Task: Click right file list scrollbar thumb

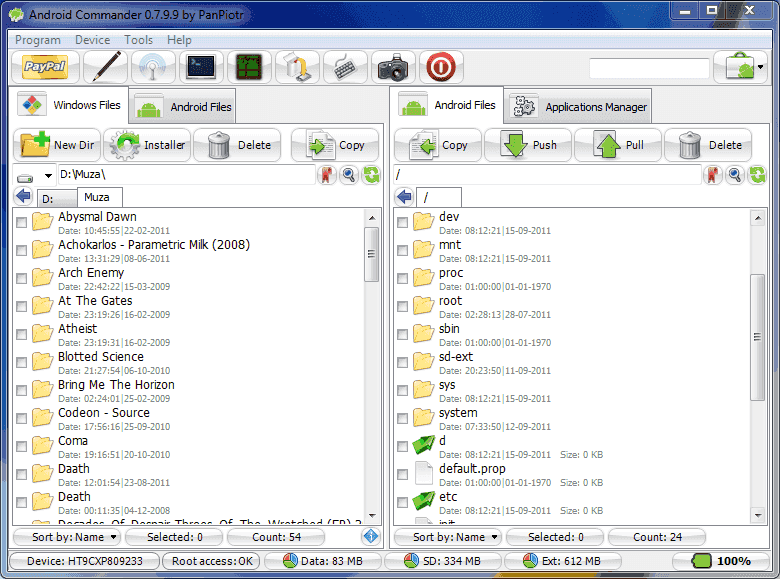Action: [x=757, y=337]
